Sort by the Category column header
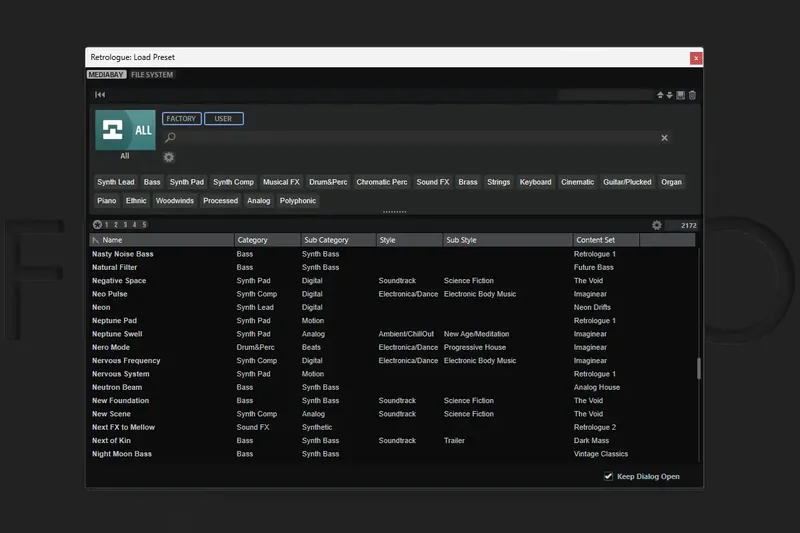The height and width of the screenshot is (533, 800). point(266,240)
